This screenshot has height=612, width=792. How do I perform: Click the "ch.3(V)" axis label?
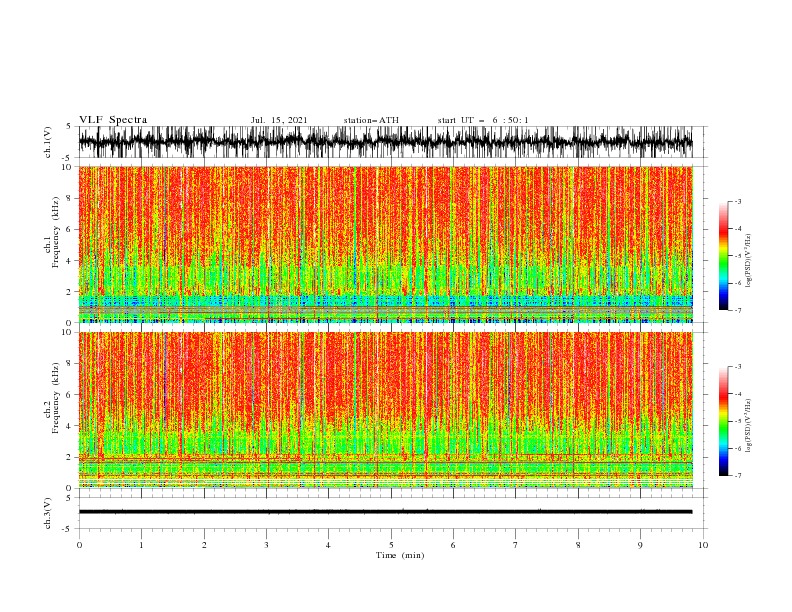click(x=48, y=513)
